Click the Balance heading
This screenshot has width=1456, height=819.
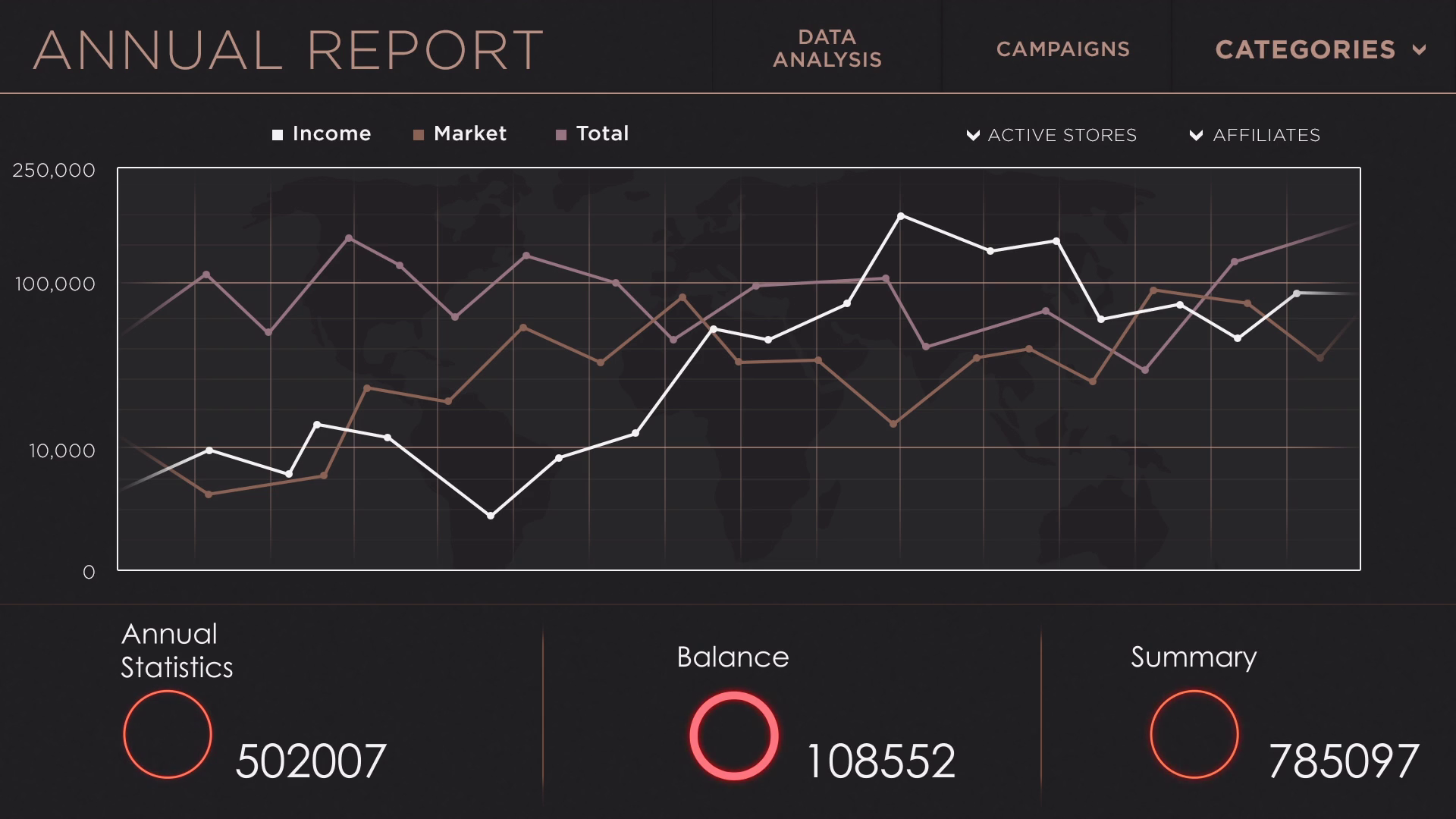pyautogui.click(x=733, y=657)
